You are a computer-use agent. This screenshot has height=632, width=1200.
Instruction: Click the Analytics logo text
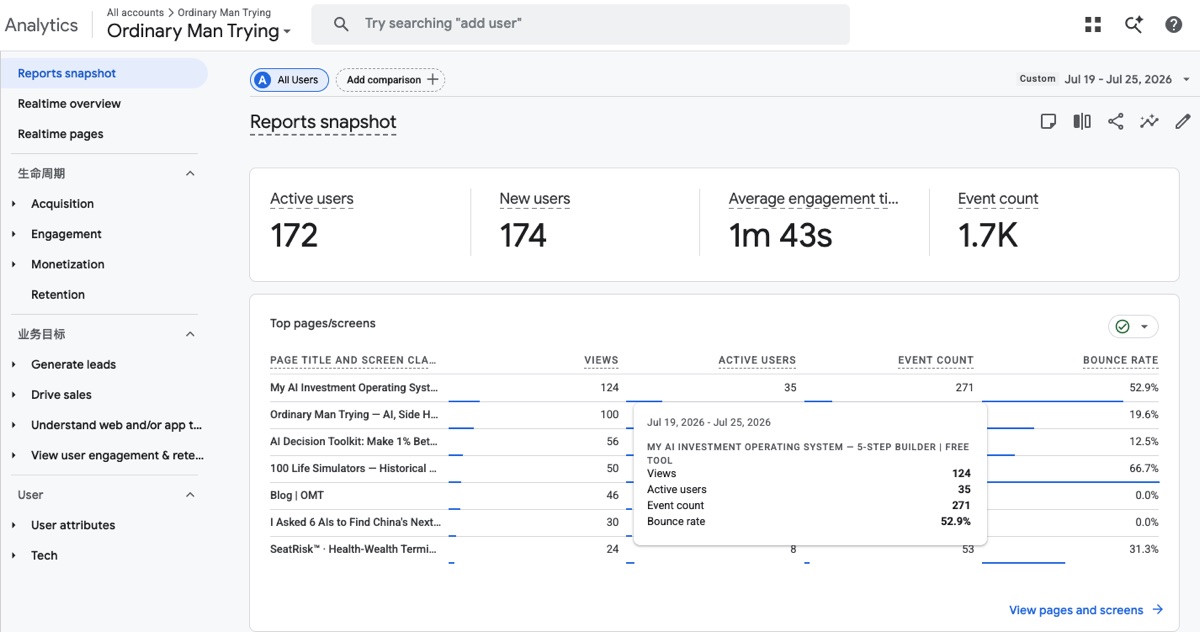pos(41,25)
